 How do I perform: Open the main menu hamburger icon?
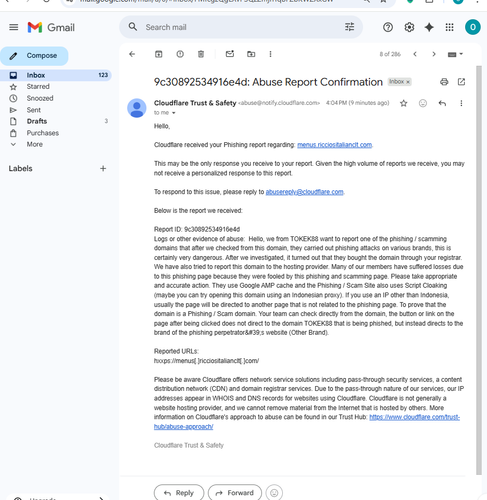(14, 27)
